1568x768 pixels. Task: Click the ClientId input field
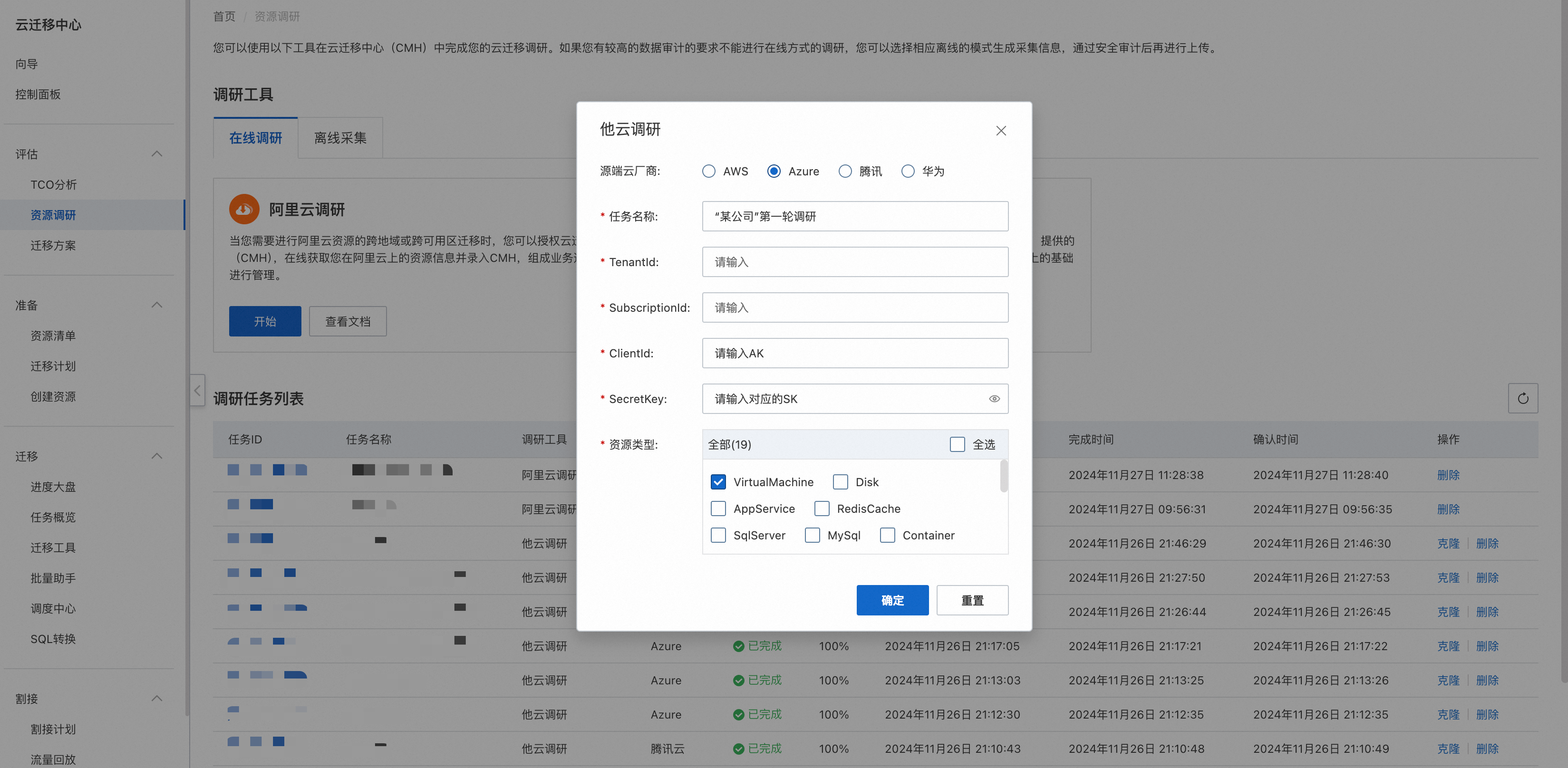point(855,353)
